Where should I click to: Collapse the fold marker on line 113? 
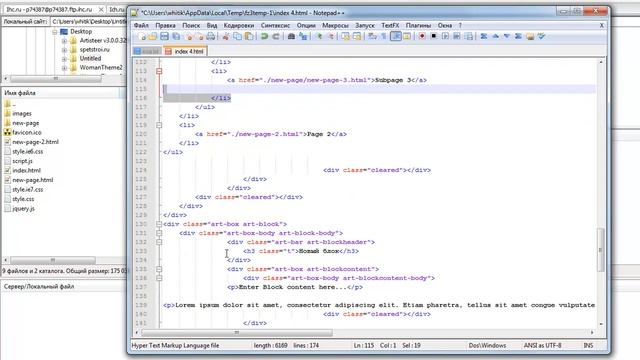click(x=159, y=71)
